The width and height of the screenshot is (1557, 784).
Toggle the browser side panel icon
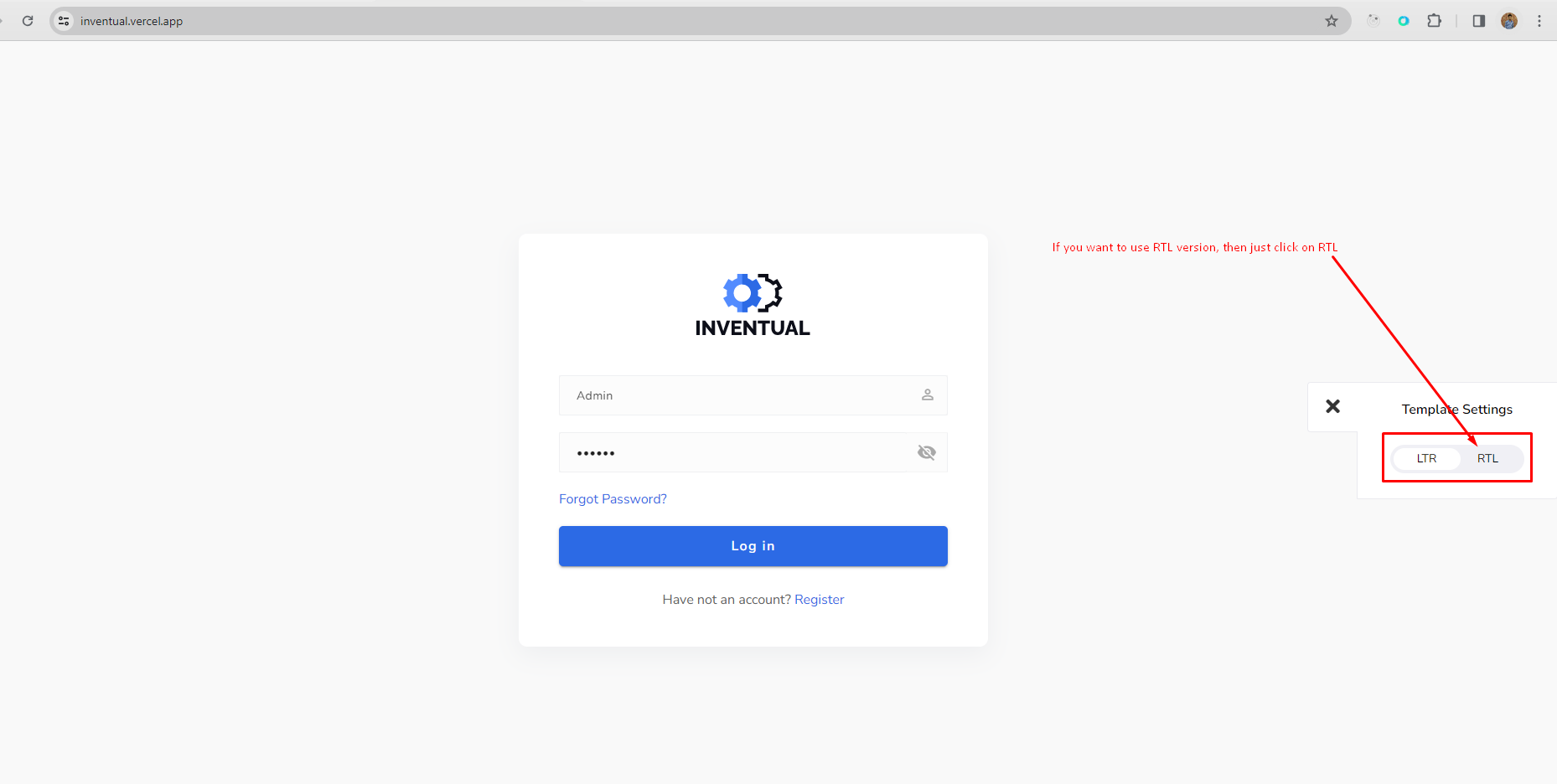pyautogui.click(x=1478, y=21)
